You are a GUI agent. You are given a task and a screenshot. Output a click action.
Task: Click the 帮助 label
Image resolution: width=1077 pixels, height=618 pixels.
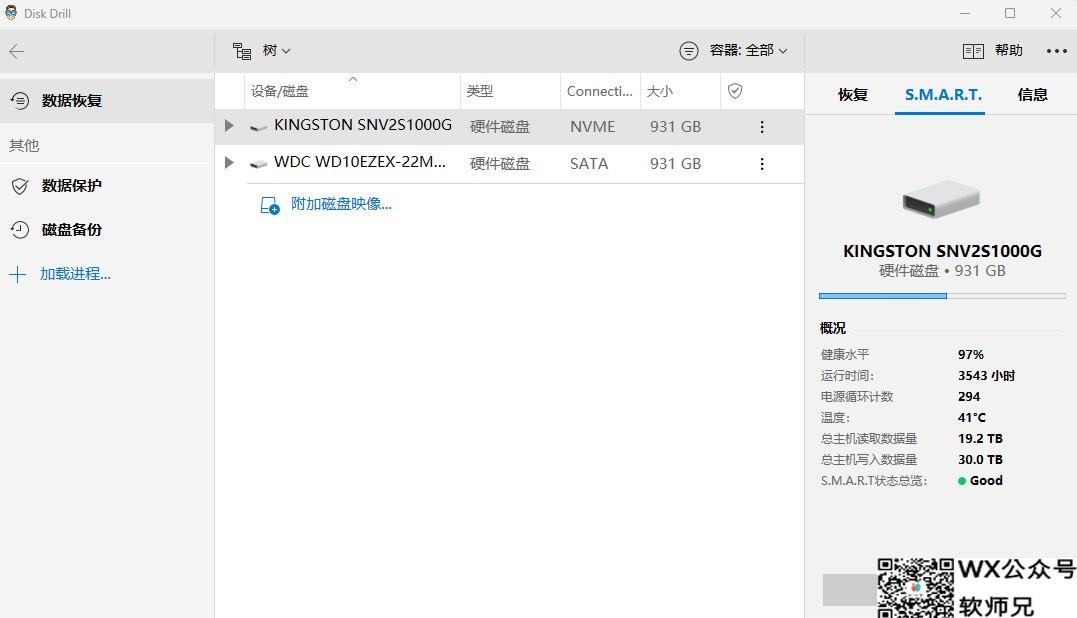coord(1008,50)
